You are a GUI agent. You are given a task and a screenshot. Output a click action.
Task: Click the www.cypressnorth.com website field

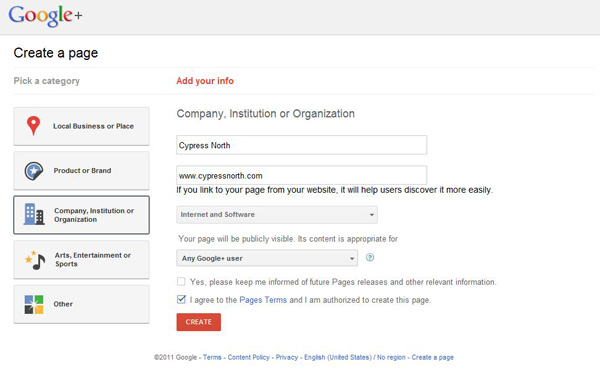point(302,175)
